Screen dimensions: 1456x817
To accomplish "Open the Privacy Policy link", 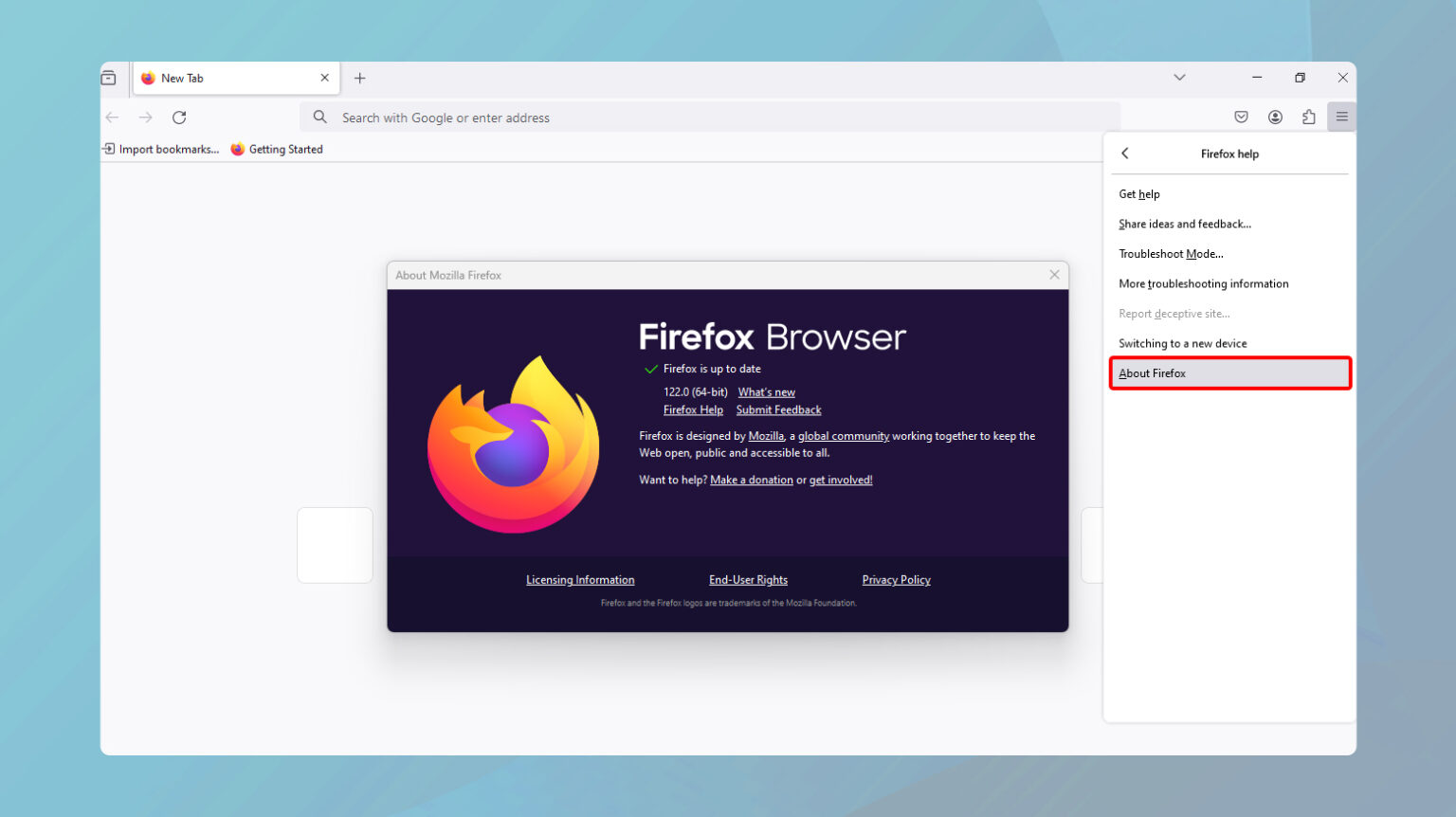I will click(x=896, y=580).
